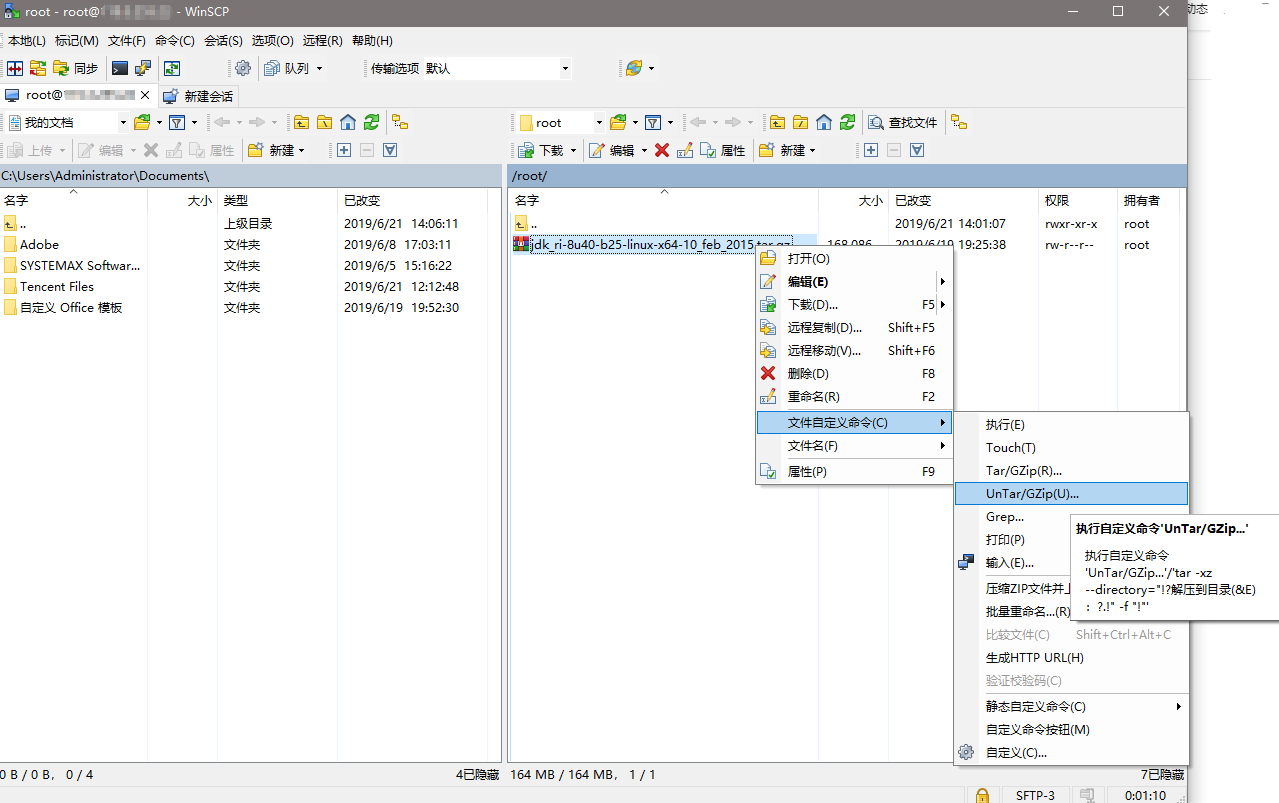1279x803 pixels.
Task: Click the remote panel home directory icon
Action: pos(824,122)
